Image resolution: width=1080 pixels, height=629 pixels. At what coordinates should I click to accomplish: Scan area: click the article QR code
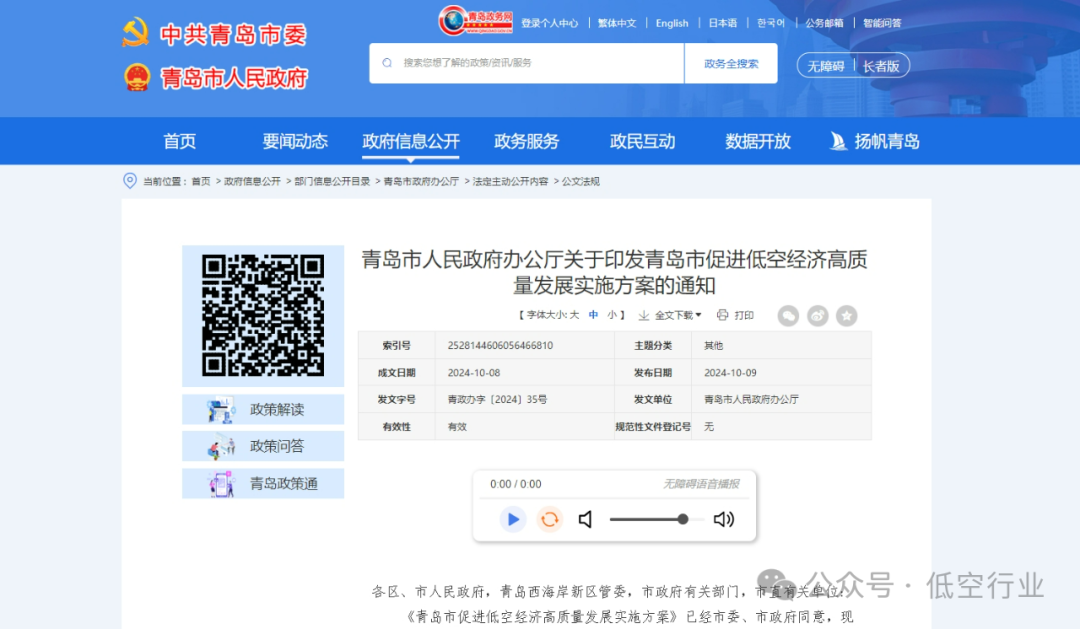[x=263, y=316]
